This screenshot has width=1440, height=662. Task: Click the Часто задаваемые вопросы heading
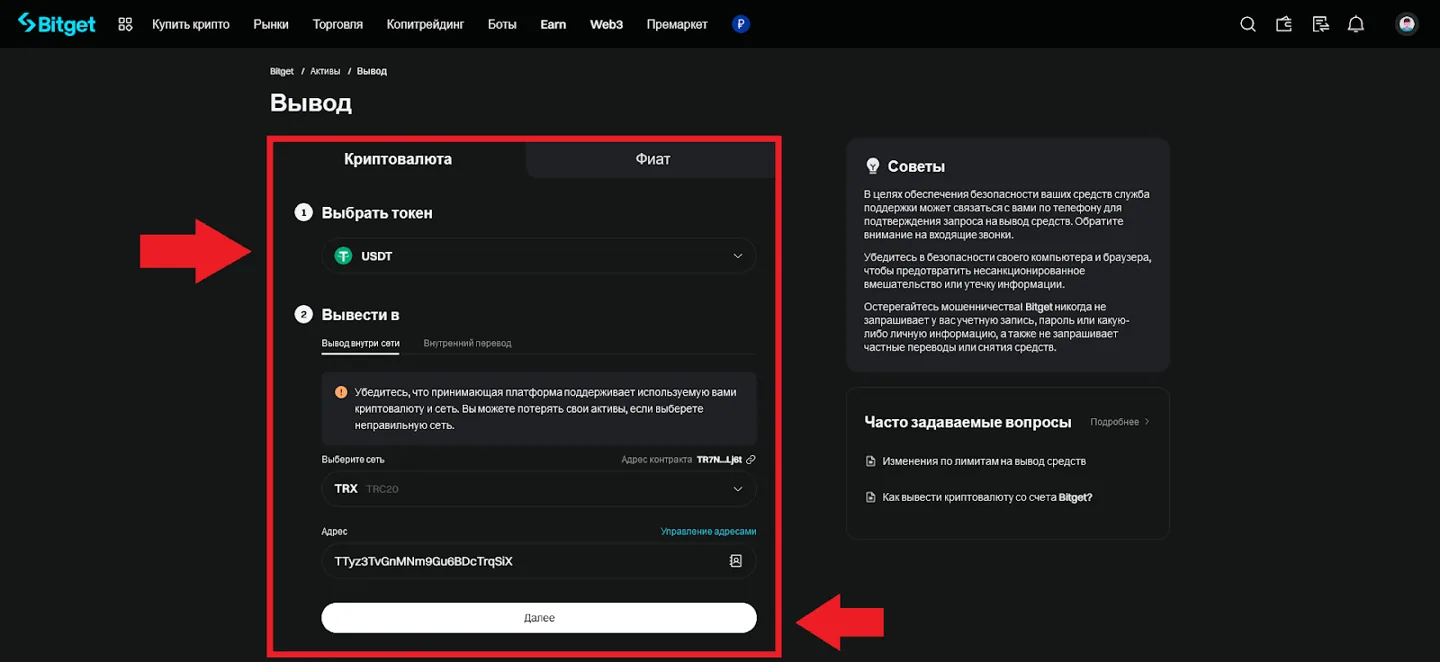point(968,422)
